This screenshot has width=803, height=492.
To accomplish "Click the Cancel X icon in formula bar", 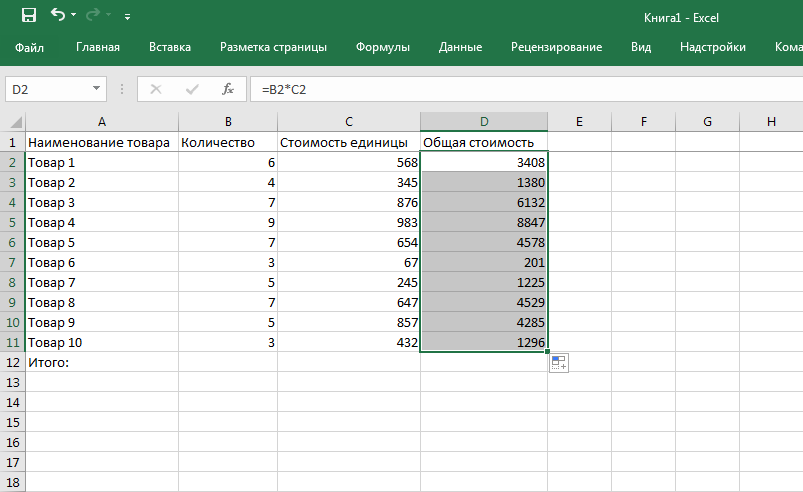I will (155, 89).
